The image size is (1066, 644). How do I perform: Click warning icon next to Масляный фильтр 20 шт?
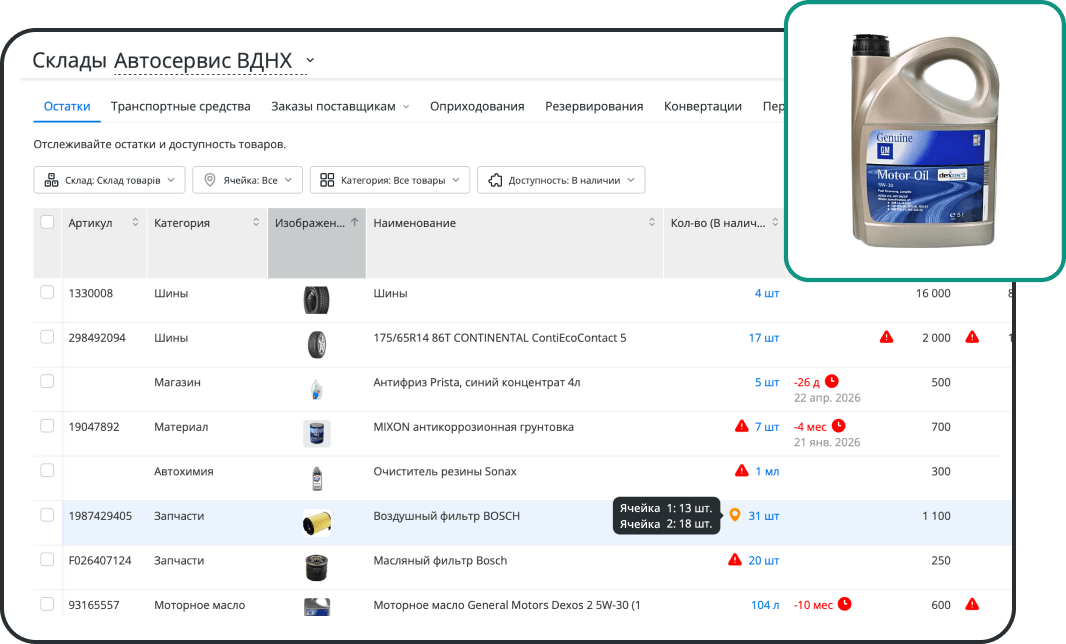point(735,560)
